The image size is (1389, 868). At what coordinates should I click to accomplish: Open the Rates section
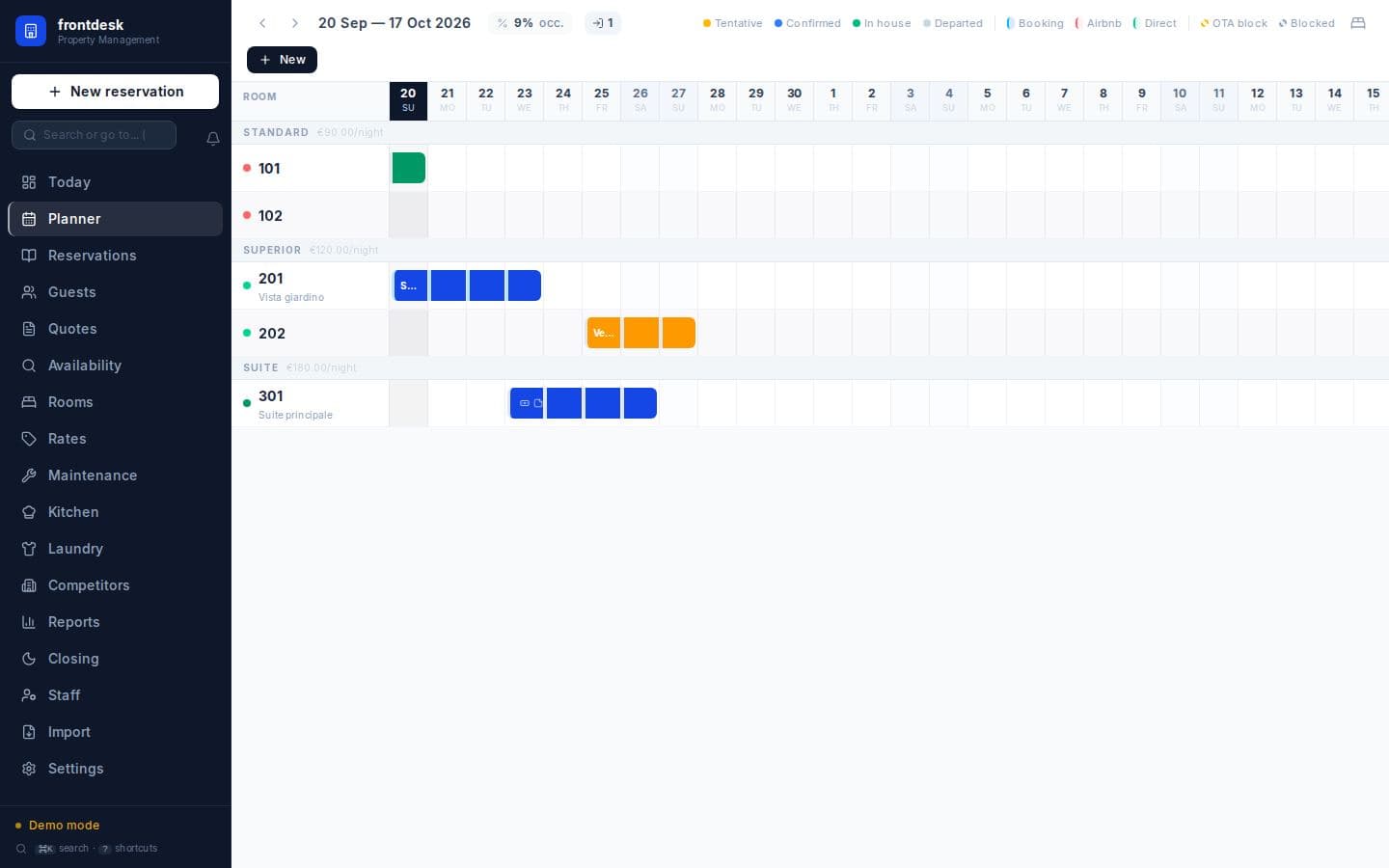click(x=115, y=439)
